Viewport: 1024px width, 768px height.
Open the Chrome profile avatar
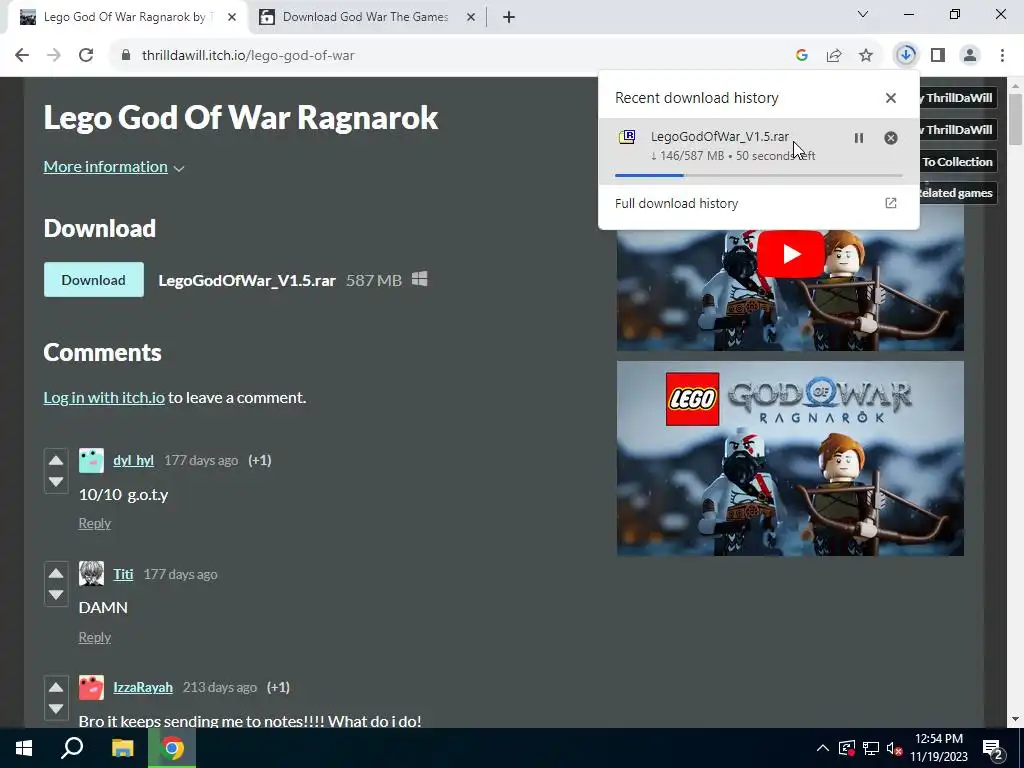click(x=970, y=56)
